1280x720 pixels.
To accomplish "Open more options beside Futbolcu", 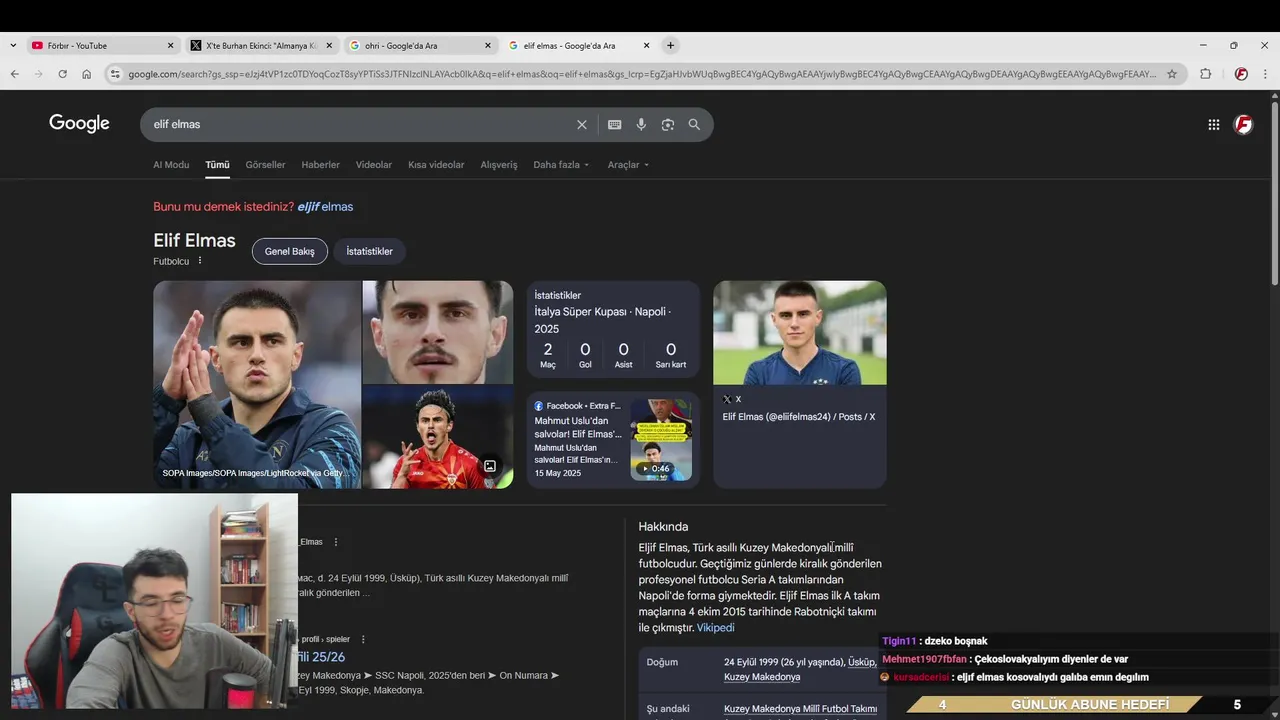I will 199,261.
